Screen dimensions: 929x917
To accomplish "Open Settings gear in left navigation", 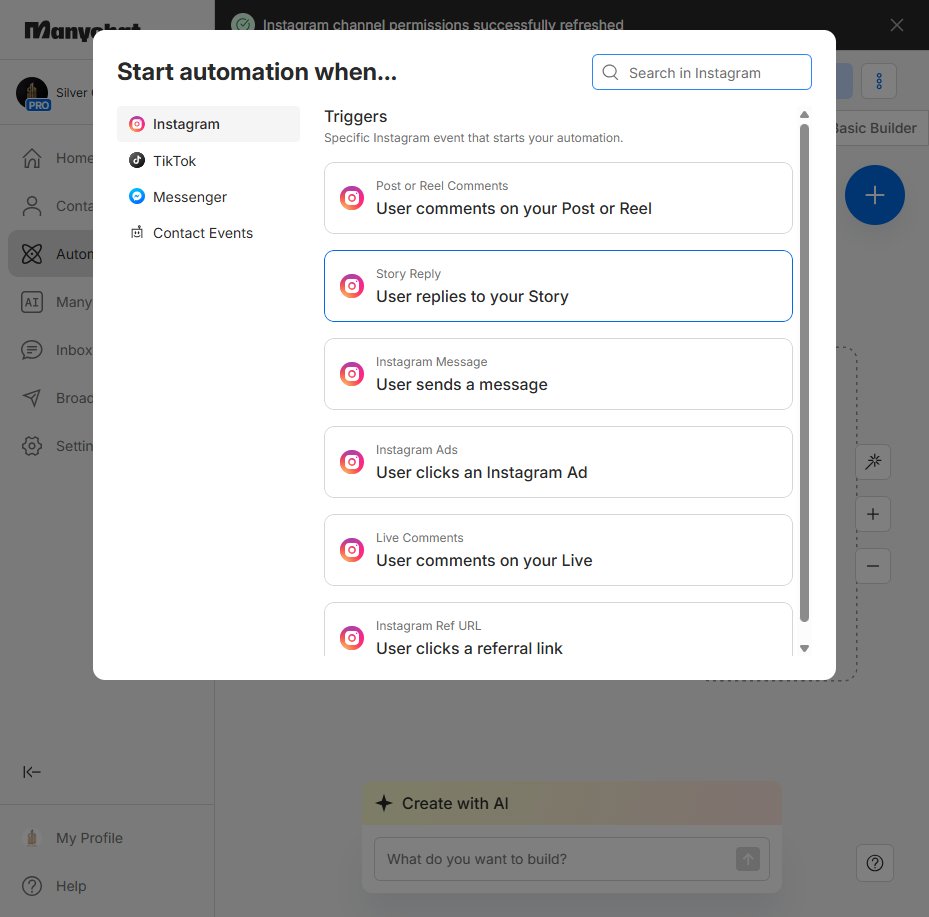I will [32, 446].
